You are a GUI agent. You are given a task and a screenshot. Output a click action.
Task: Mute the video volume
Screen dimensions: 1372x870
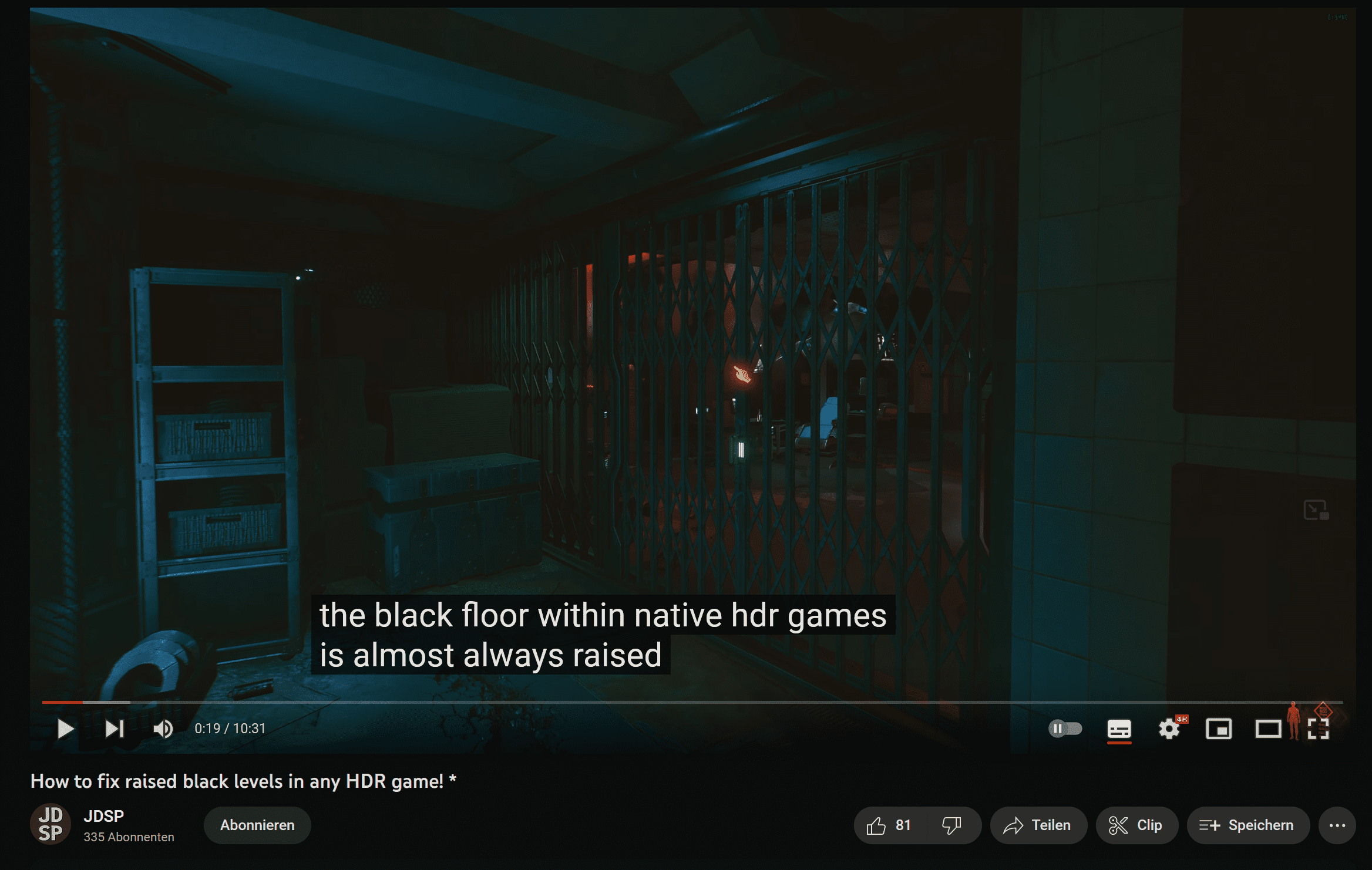click(163, 729)
